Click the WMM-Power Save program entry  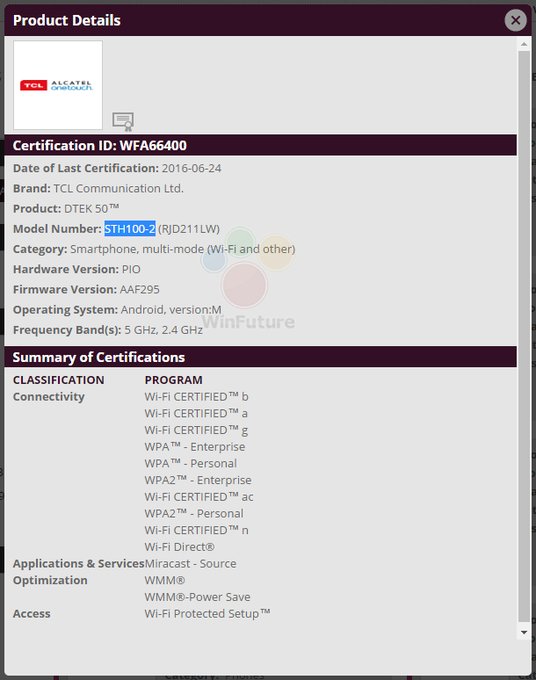click(x=197, y=597)
